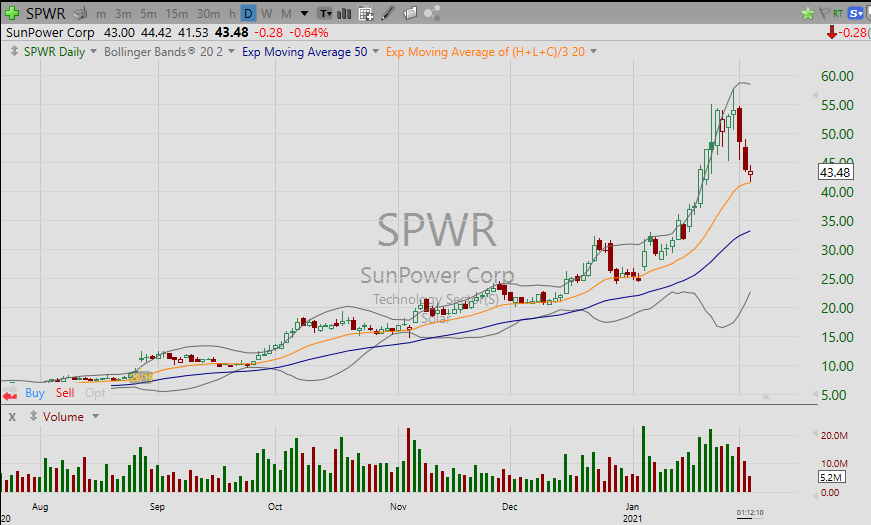Open the more timeframes dropdown arrow

[x=304, y=13]
